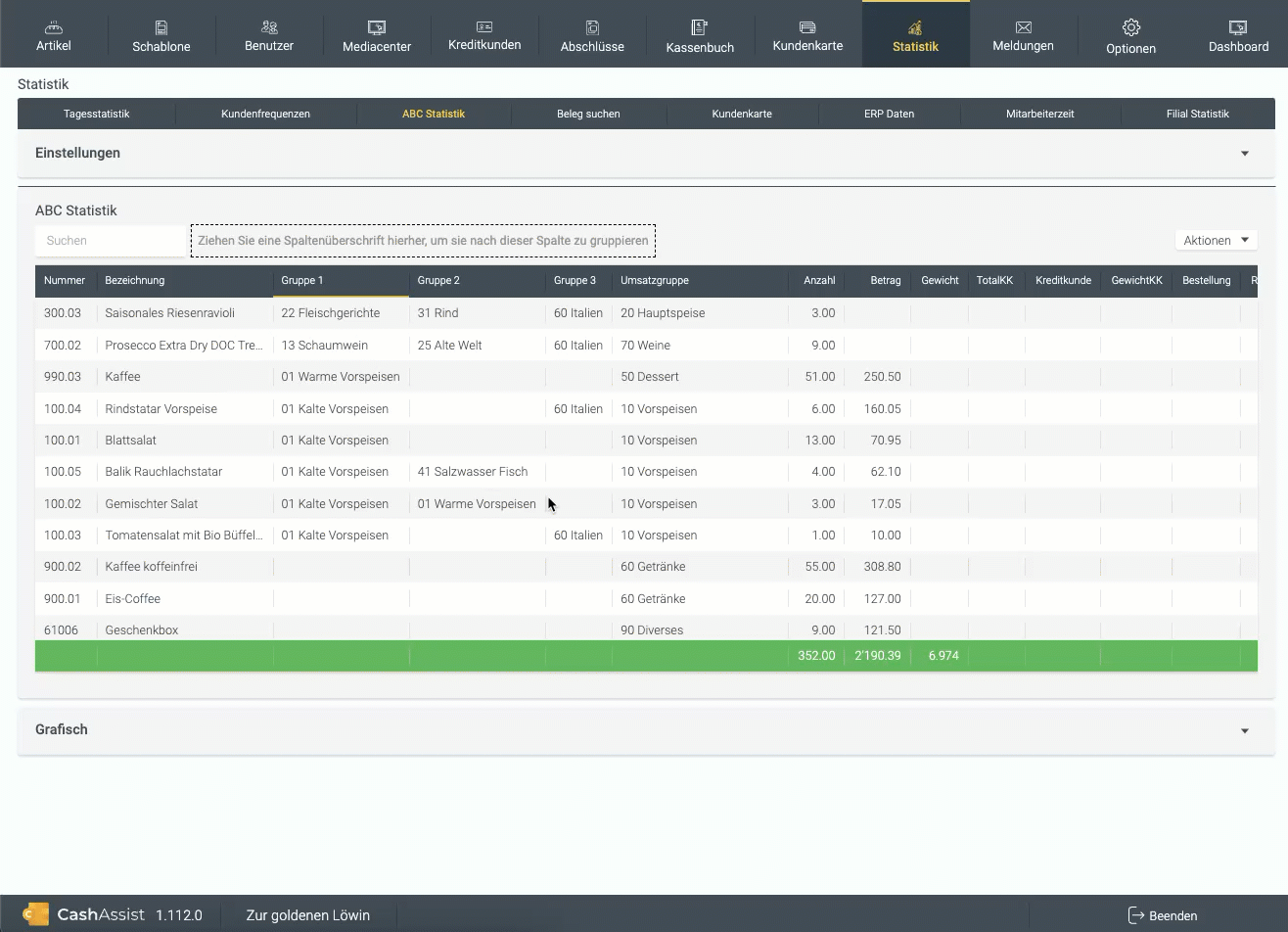The image size is (1288, 932).
Task: Click the total Anzahl 352.00
Action: (816, 656)
